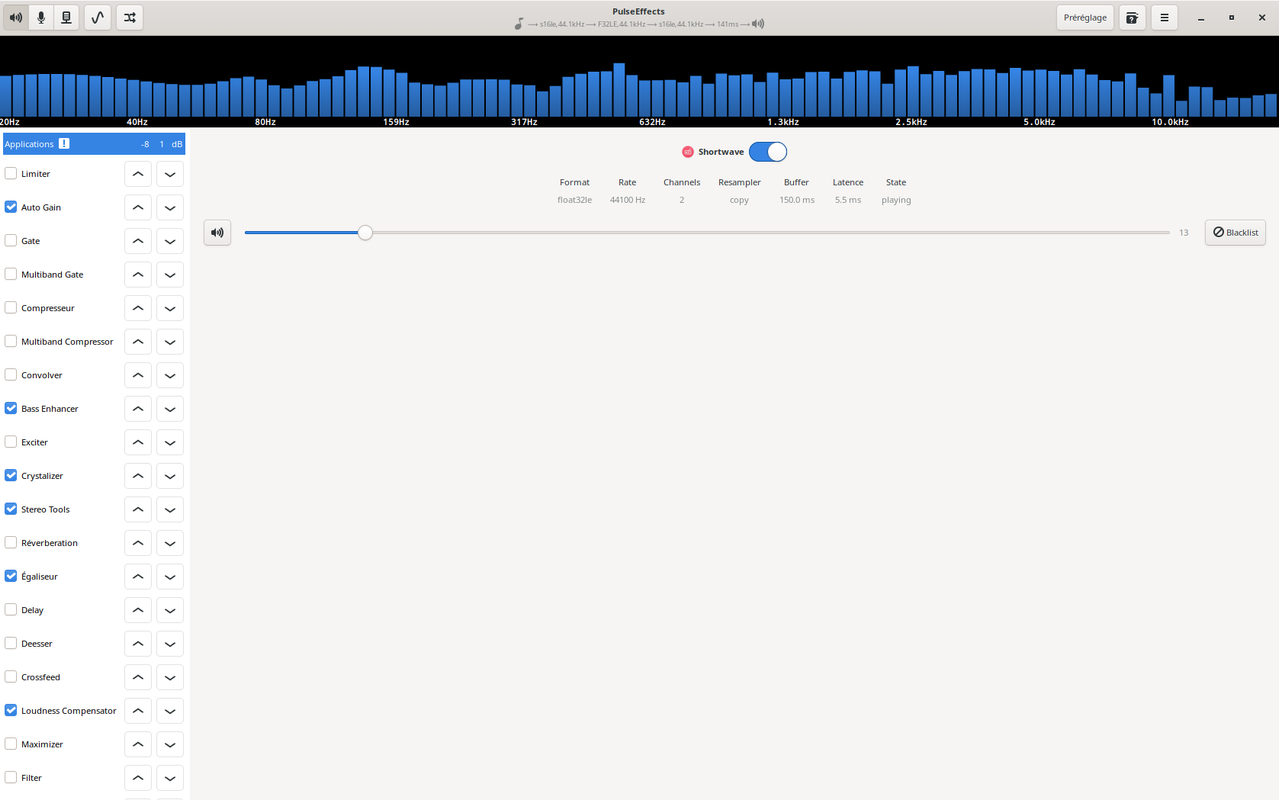The image size is (1279, 800).
Task: Click the PulseEffects title text
Action: [x=639, y=11]
